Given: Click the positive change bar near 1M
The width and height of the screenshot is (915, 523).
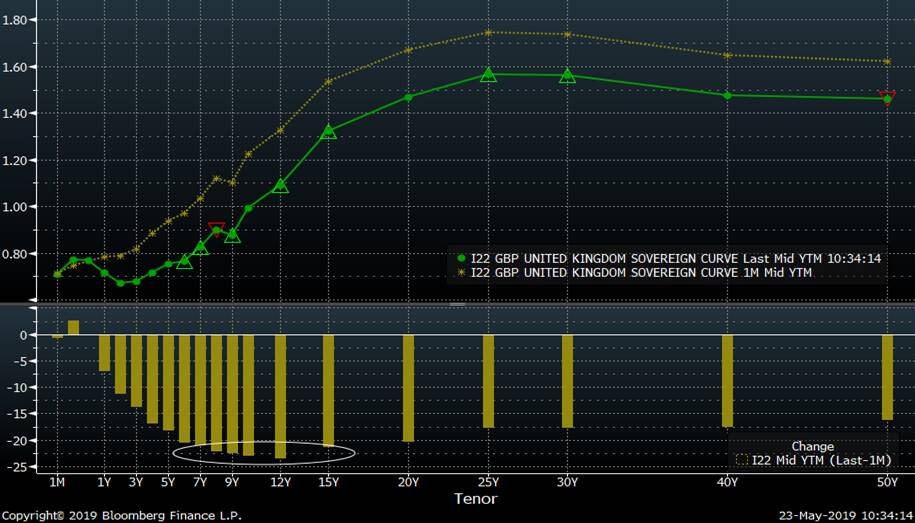Looking at the screenshot, I should 74,328.
